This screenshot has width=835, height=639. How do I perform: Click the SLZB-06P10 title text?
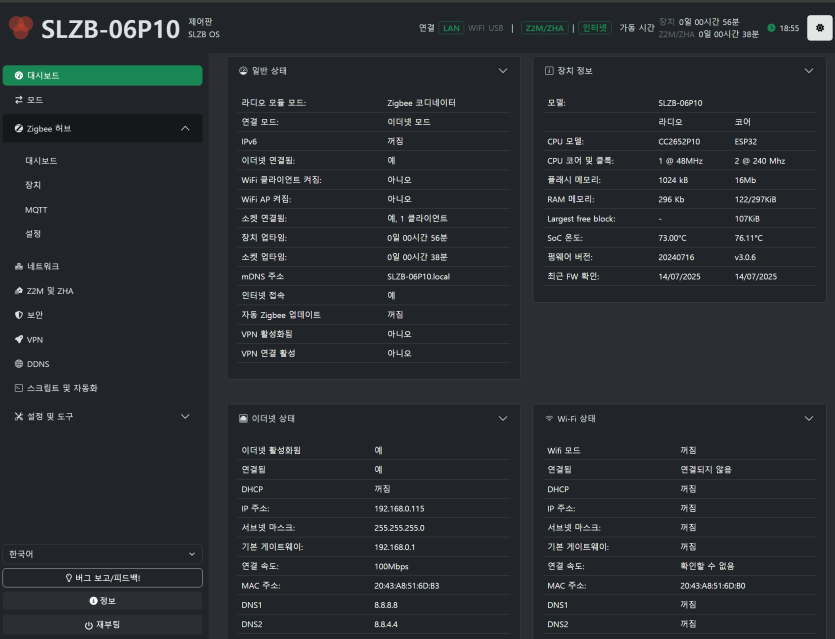[x=110, y=29]
